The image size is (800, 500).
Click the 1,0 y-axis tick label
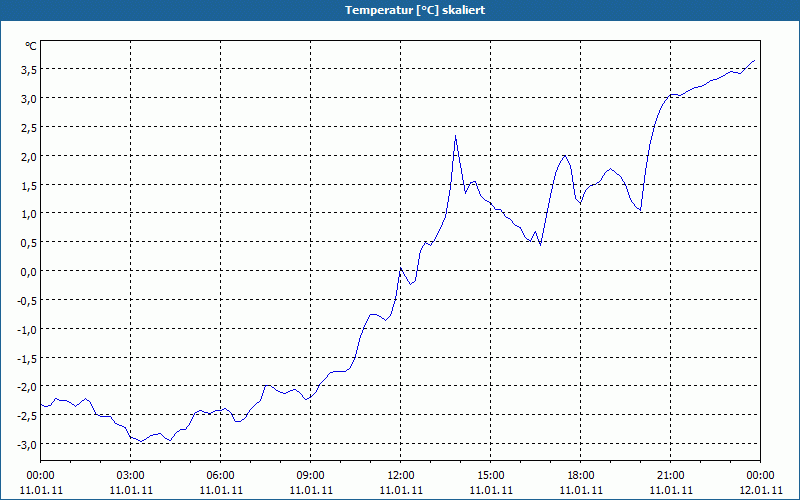click(28, 213)
